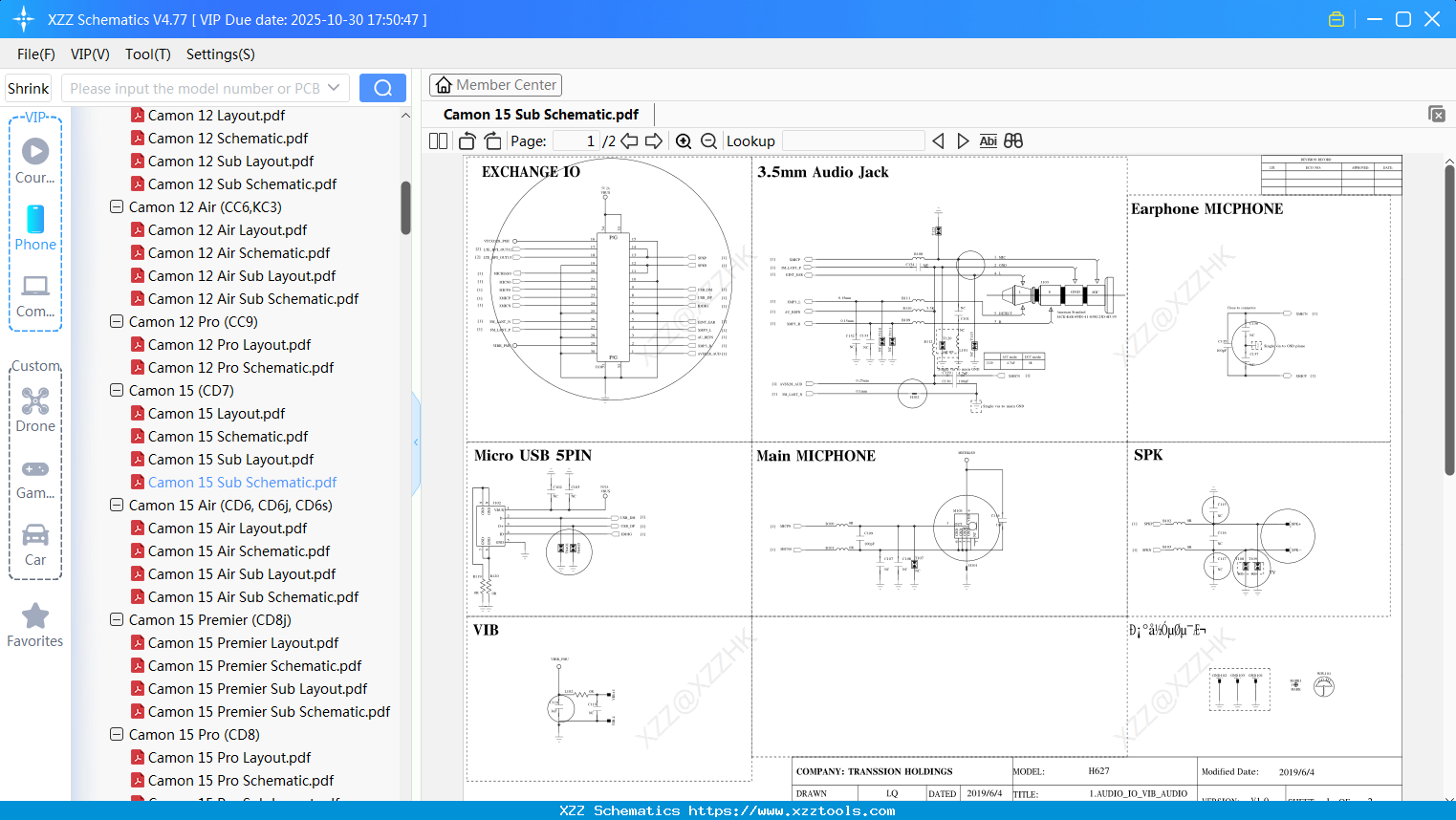This screenshot has width=1456, height=820.
Task: Select the two-page view icon
Action: point(437,140)
